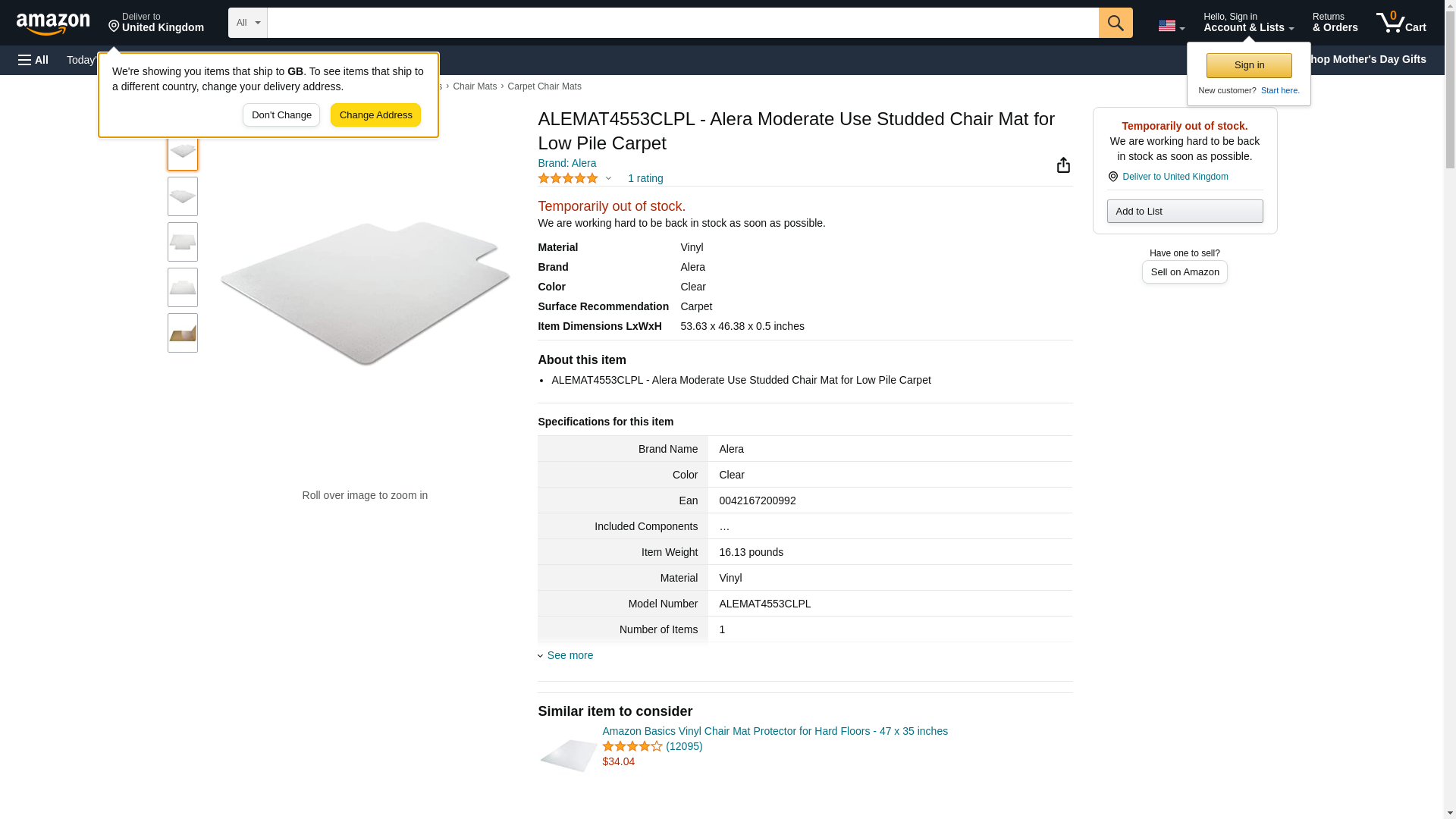Click the Amazon logo
Viewport: 1456px width, 819px height.
click(53, 24)
